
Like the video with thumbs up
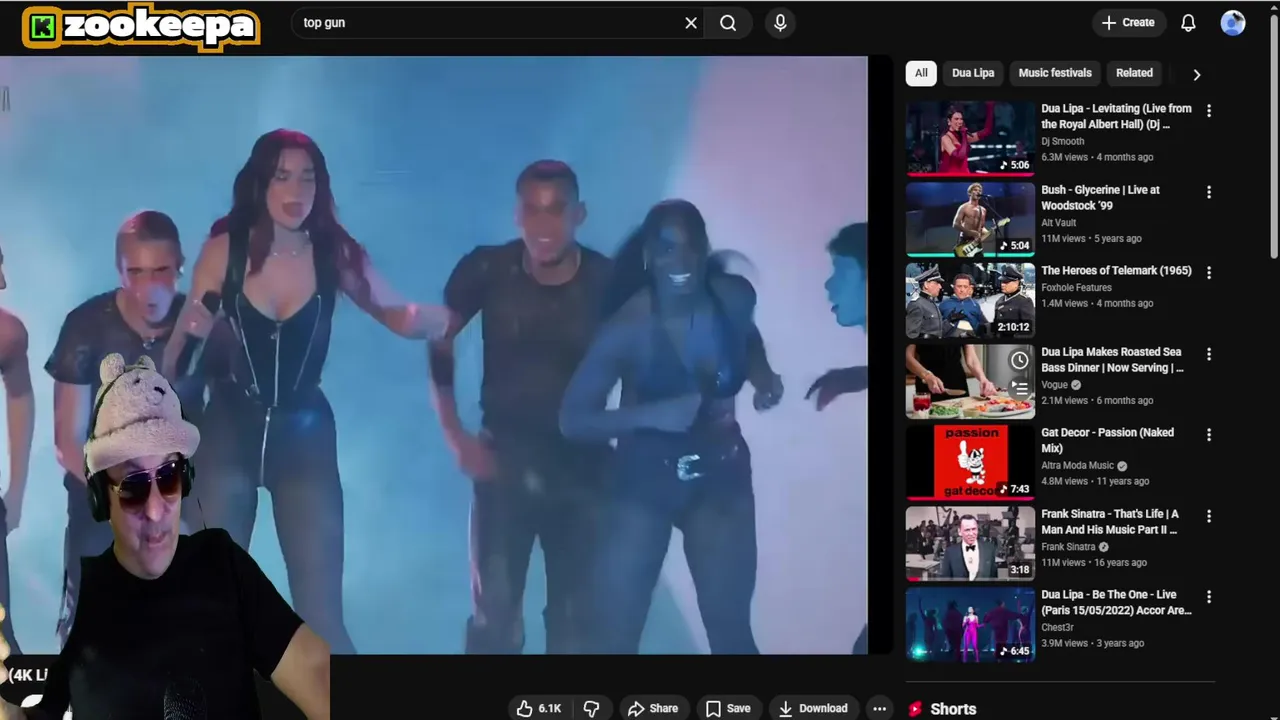pos(539,708)
